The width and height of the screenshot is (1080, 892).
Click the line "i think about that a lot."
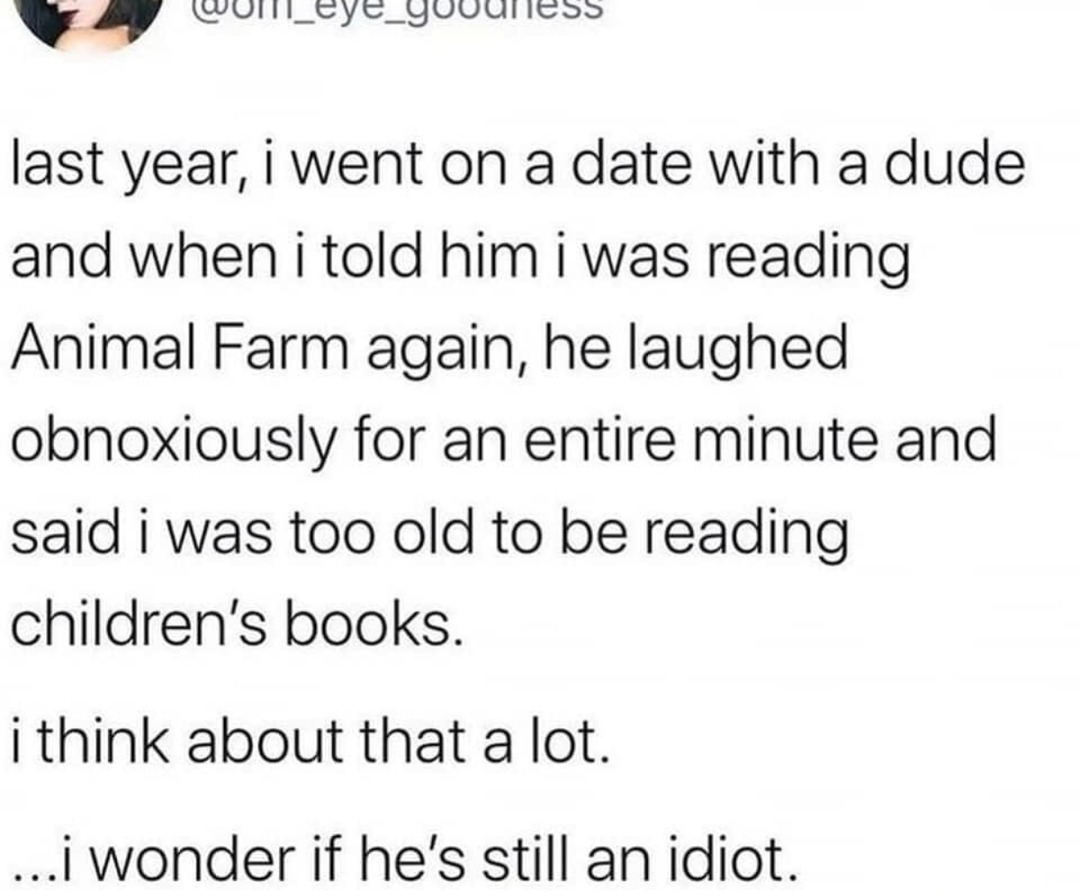(308, 744)
